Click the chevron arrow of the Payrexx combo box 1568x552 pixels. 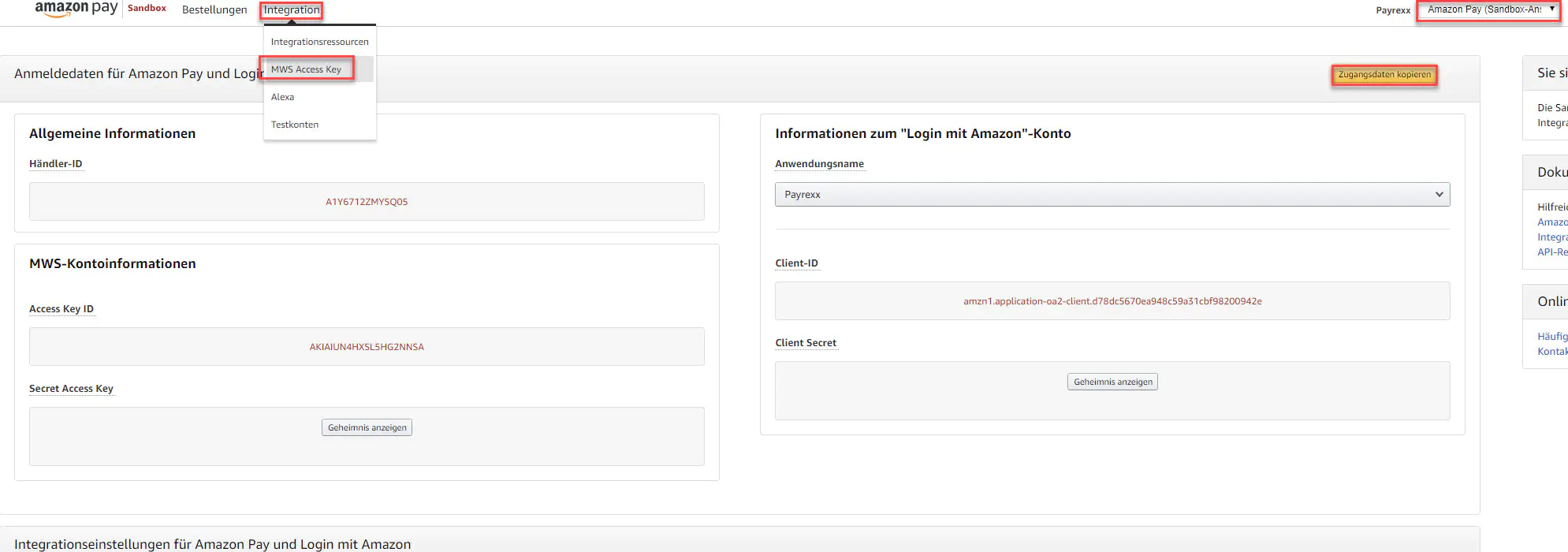click(x=1439, y=195)
